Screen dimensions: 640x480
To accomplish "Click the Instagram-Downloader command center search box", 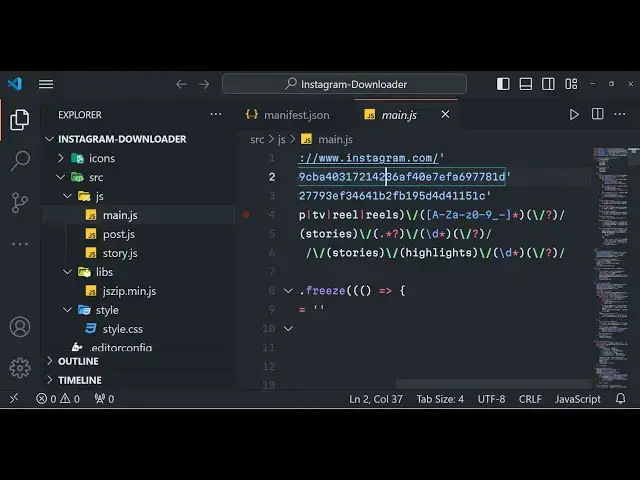I will (344, 84).
